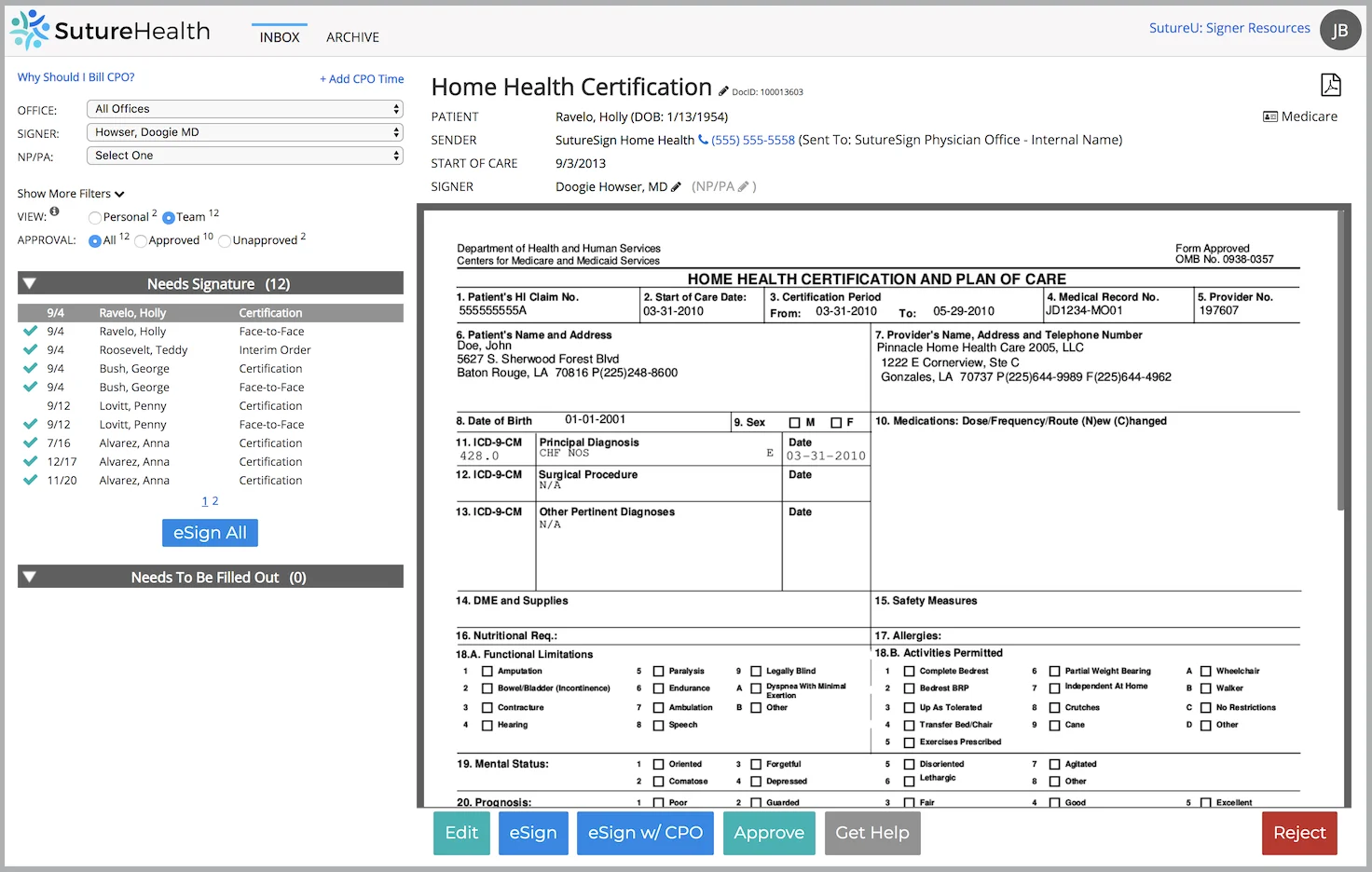The height and width of the screenshot is (872, 1372).
Task: Click the document viewer vertical scrollbar
Action: pyautogui.click(x=1341, y=373)
